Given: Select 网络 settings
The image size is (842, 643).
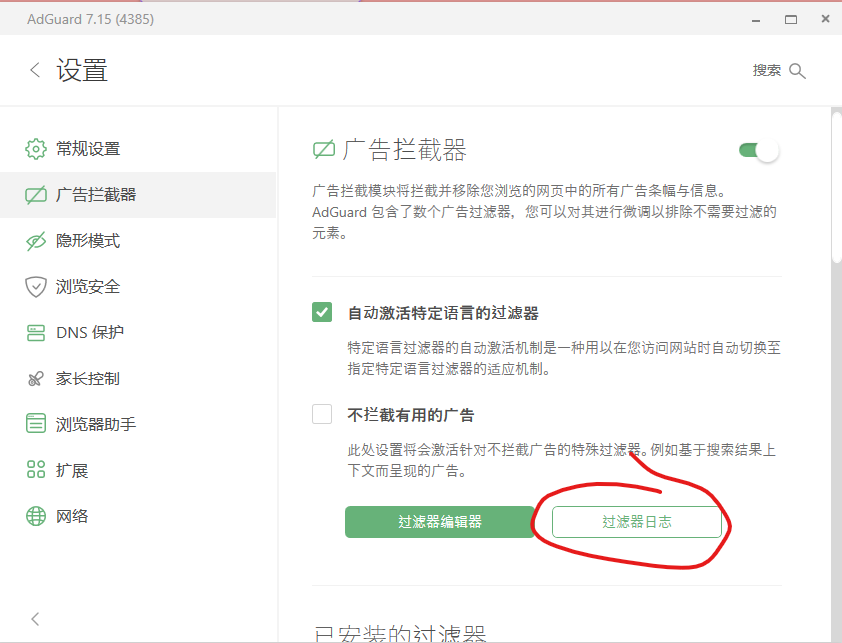Looking at the screenshot, I should click(x=138, y=516).
